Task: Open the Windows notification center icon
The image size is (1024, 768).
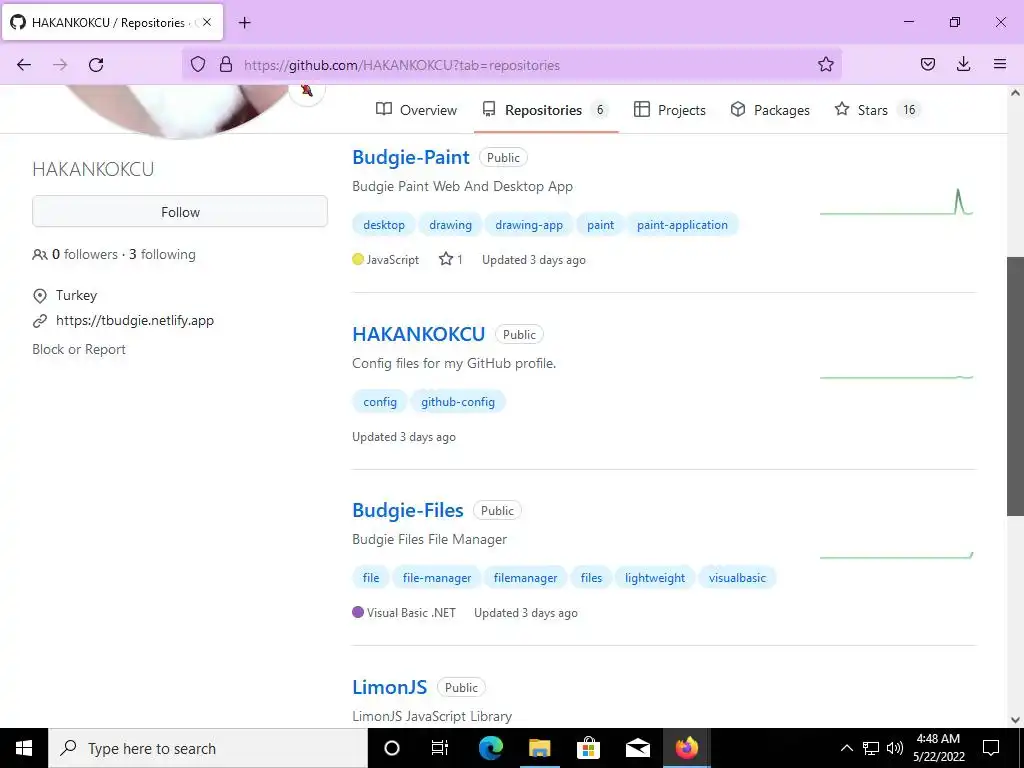Action: [991, 748]
